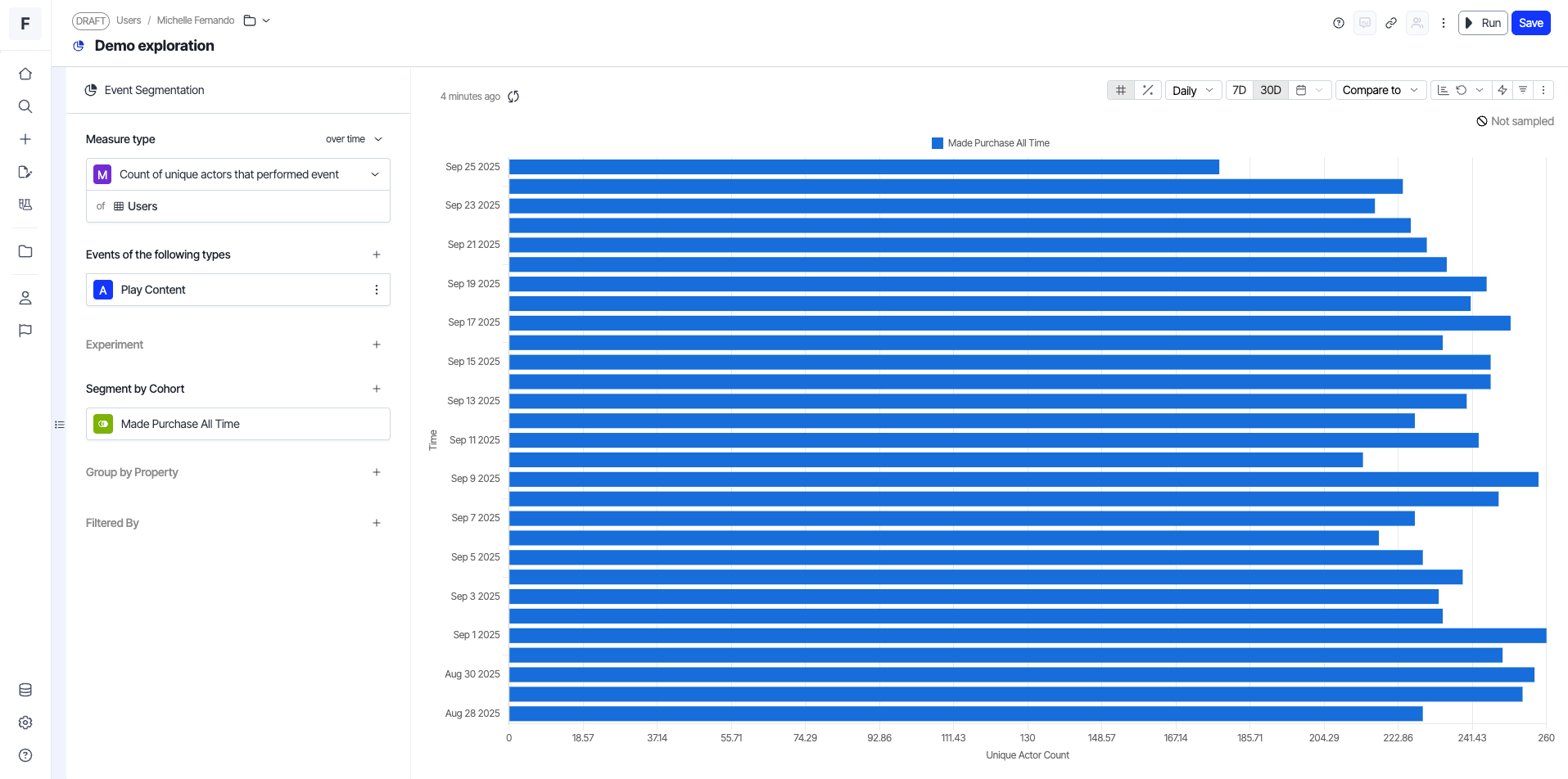
Task: Open the Search icon in left sidebar
Action: click(x=25, y=106)
